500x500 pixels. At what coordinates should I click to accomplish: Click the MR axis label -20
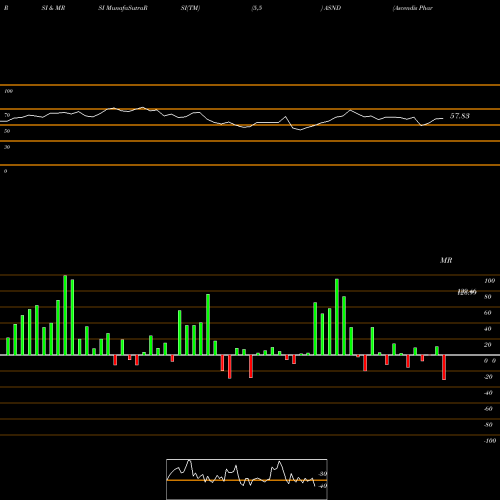click(x=488, y=377)
